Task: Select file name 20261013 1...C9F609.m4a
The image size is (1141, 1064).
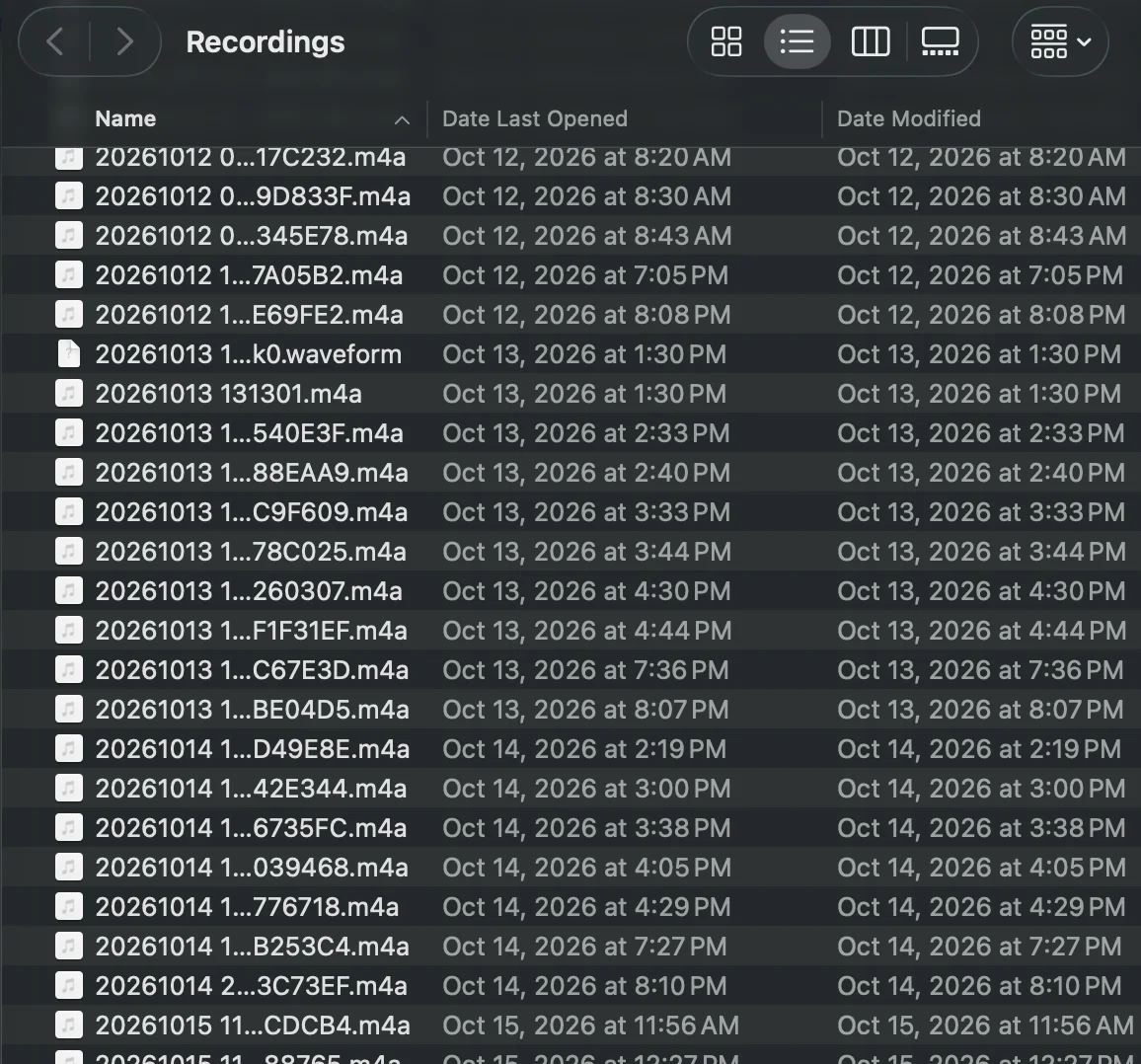Action: pos(252,511)
